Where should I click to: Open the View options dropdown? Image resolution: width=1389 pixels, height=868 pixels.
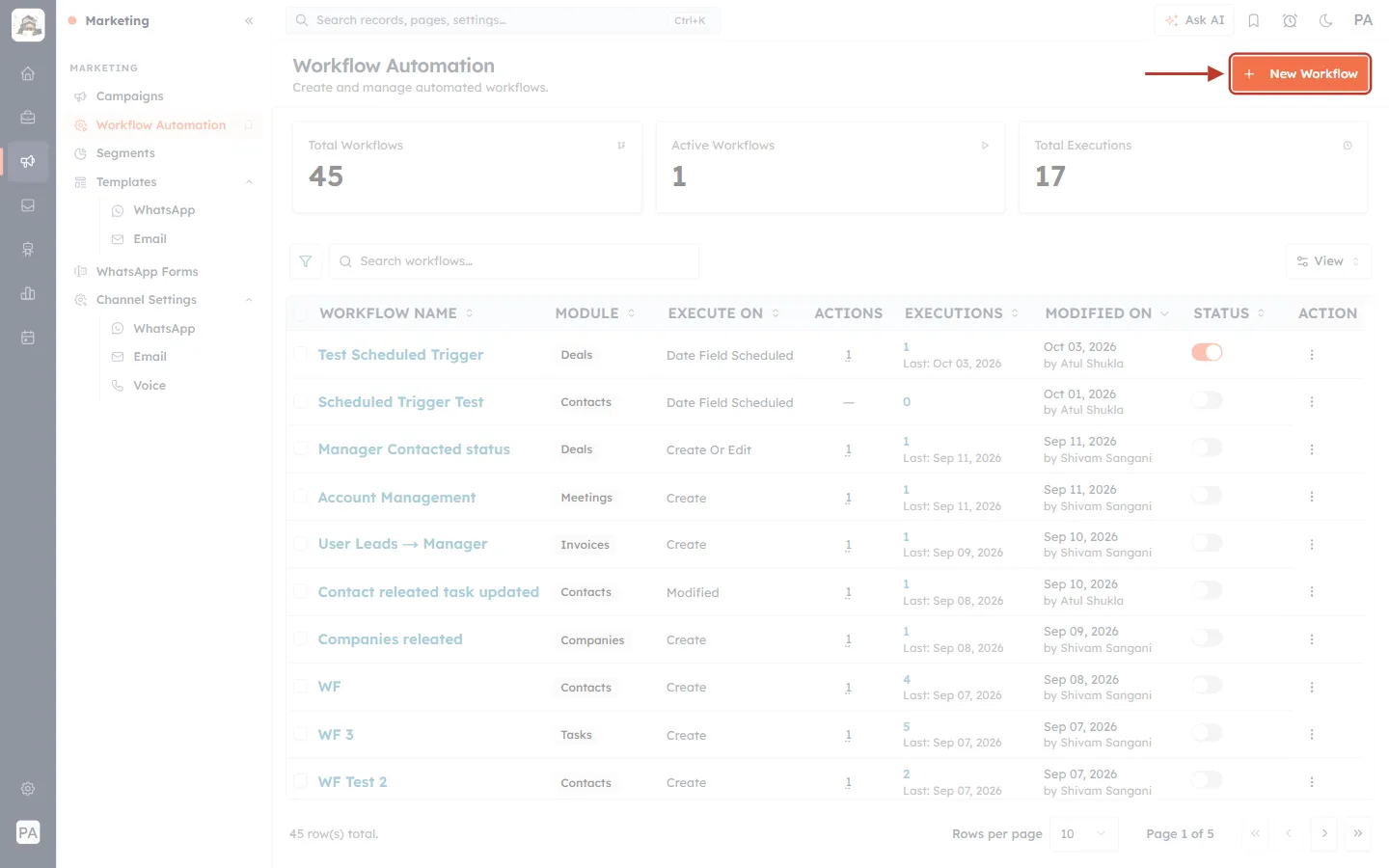[1328, 261]
